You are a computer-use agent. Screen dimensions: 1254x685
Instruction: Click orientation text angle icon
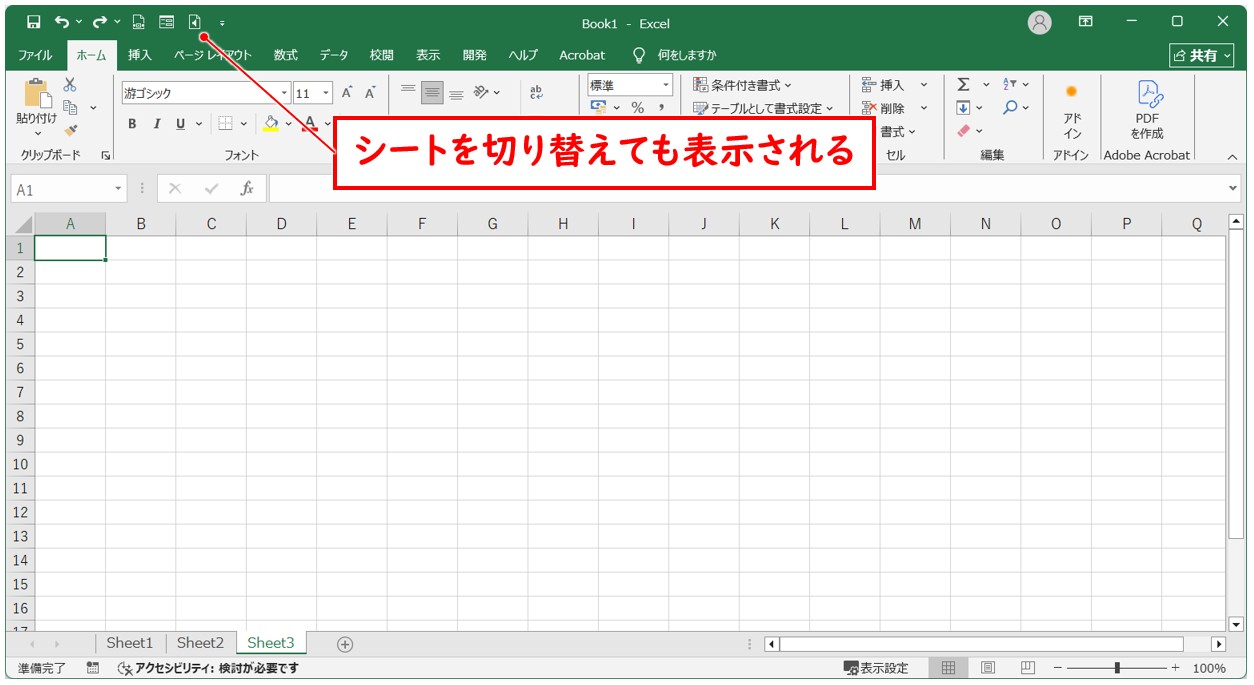(482, 93)
